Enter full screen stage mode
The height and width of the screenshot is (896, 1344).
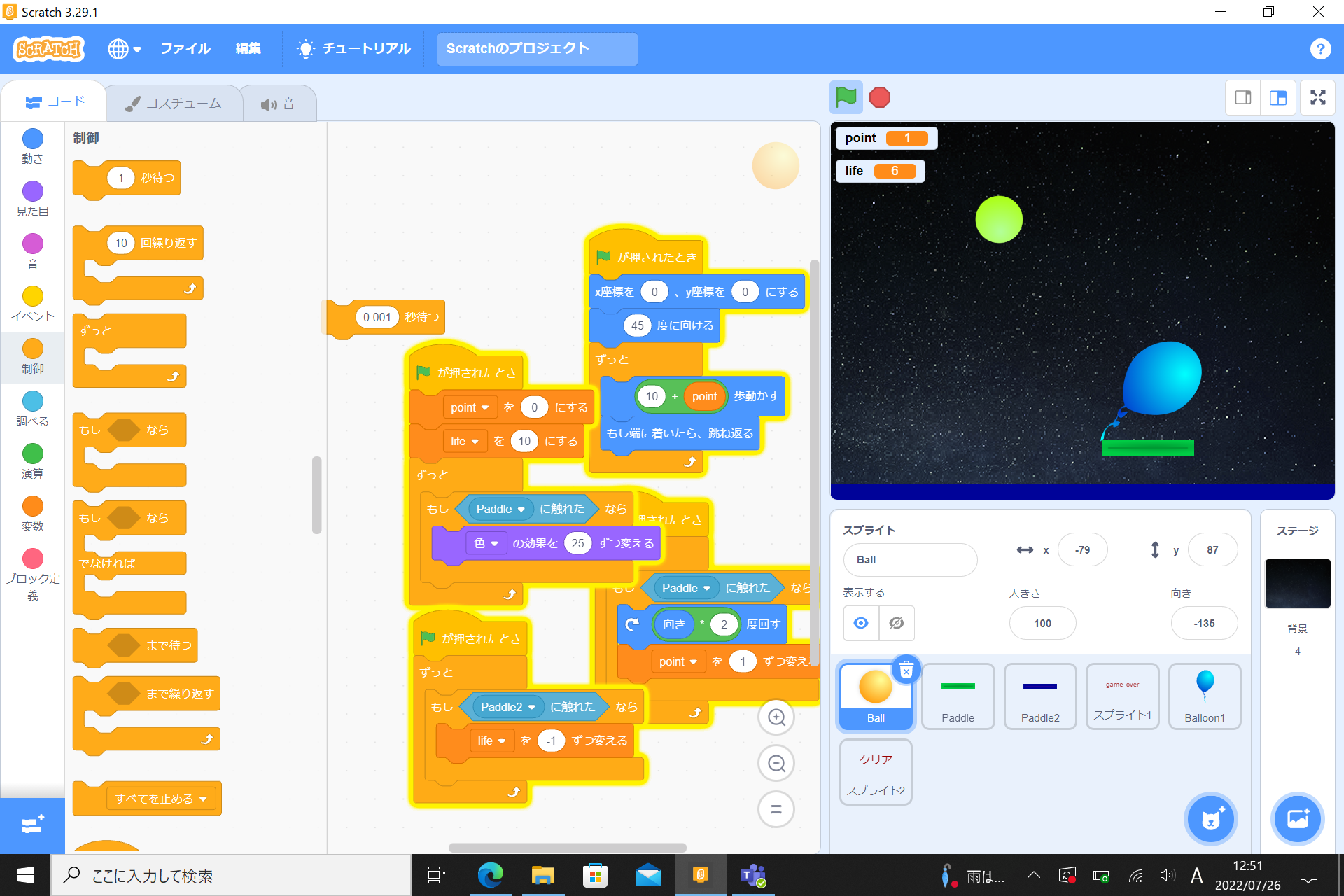pyautogui.click(x=1317, y=97)
